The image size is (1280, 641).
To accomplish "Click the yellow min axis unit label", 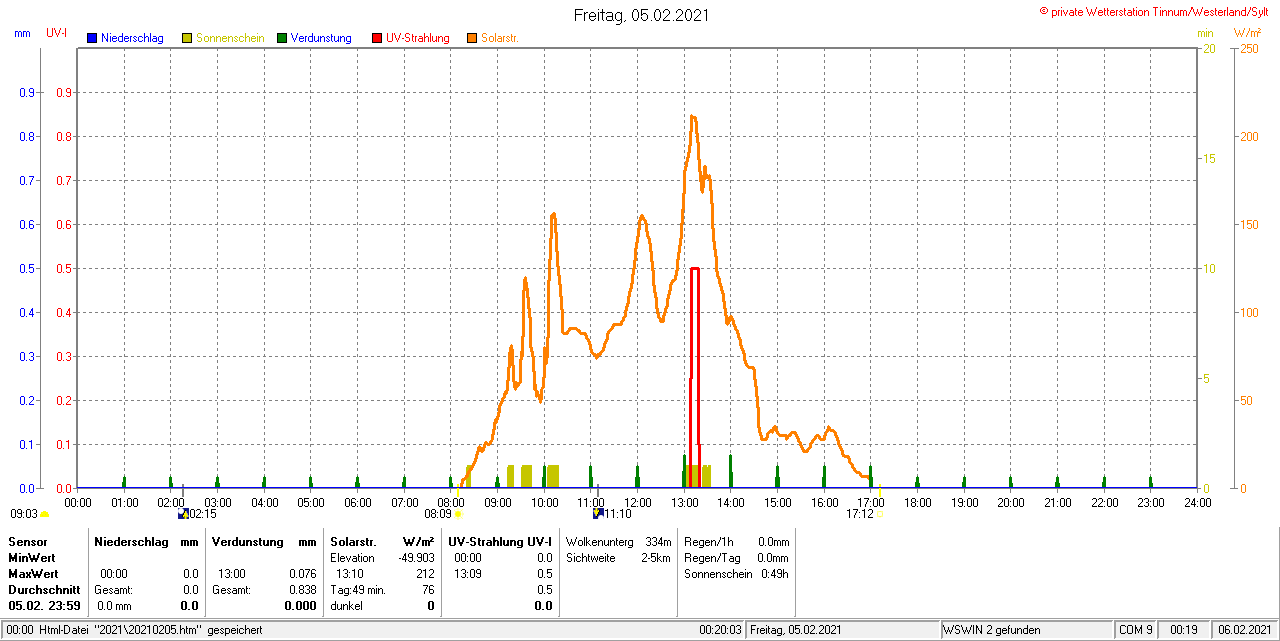I will click(x=1205, y=34).
